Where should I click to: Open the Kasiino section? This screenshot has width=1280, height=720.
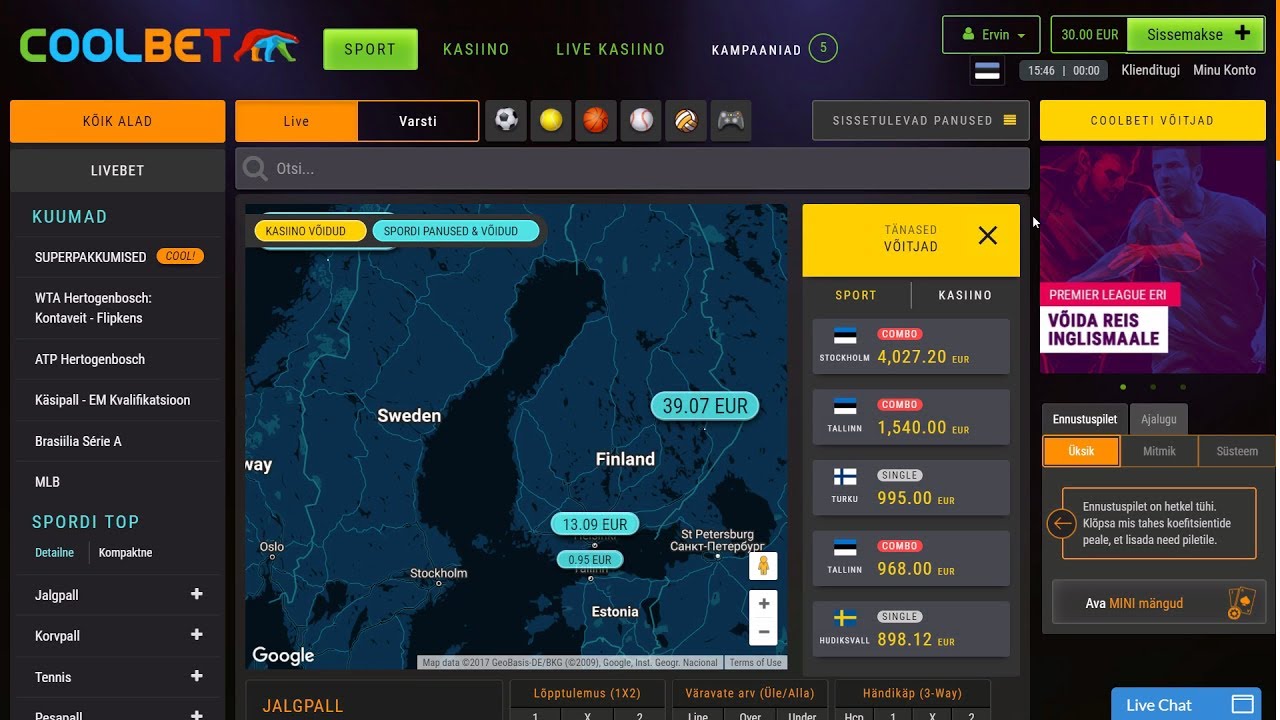(x=476, y=49)
